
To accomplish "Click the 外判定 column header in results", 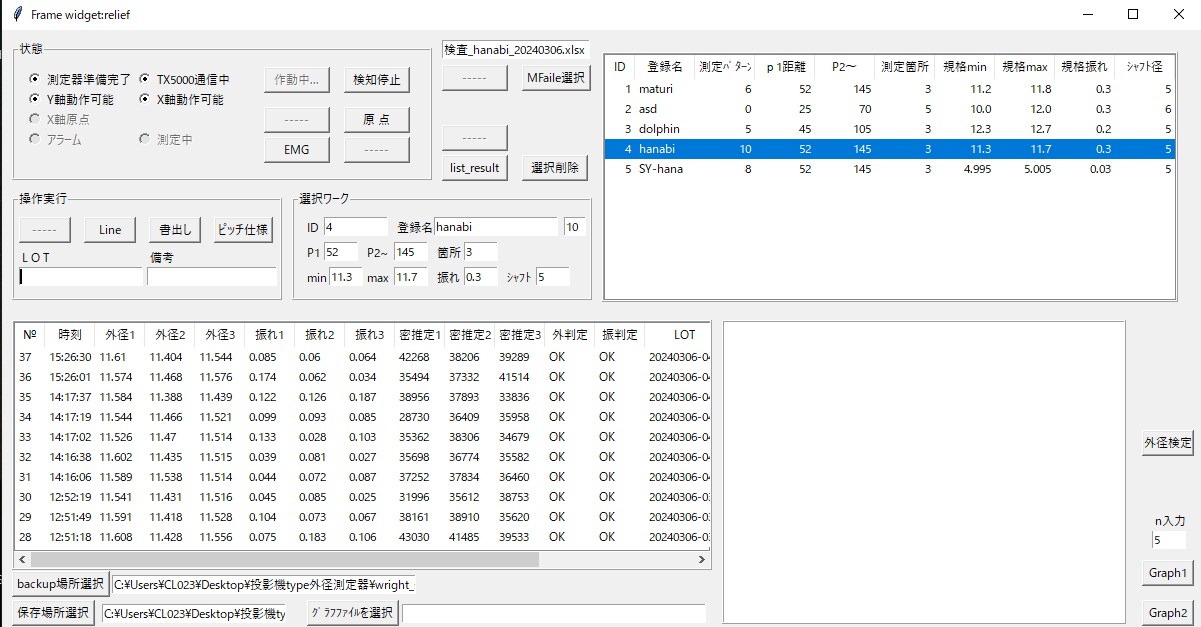I will [570, 335].
